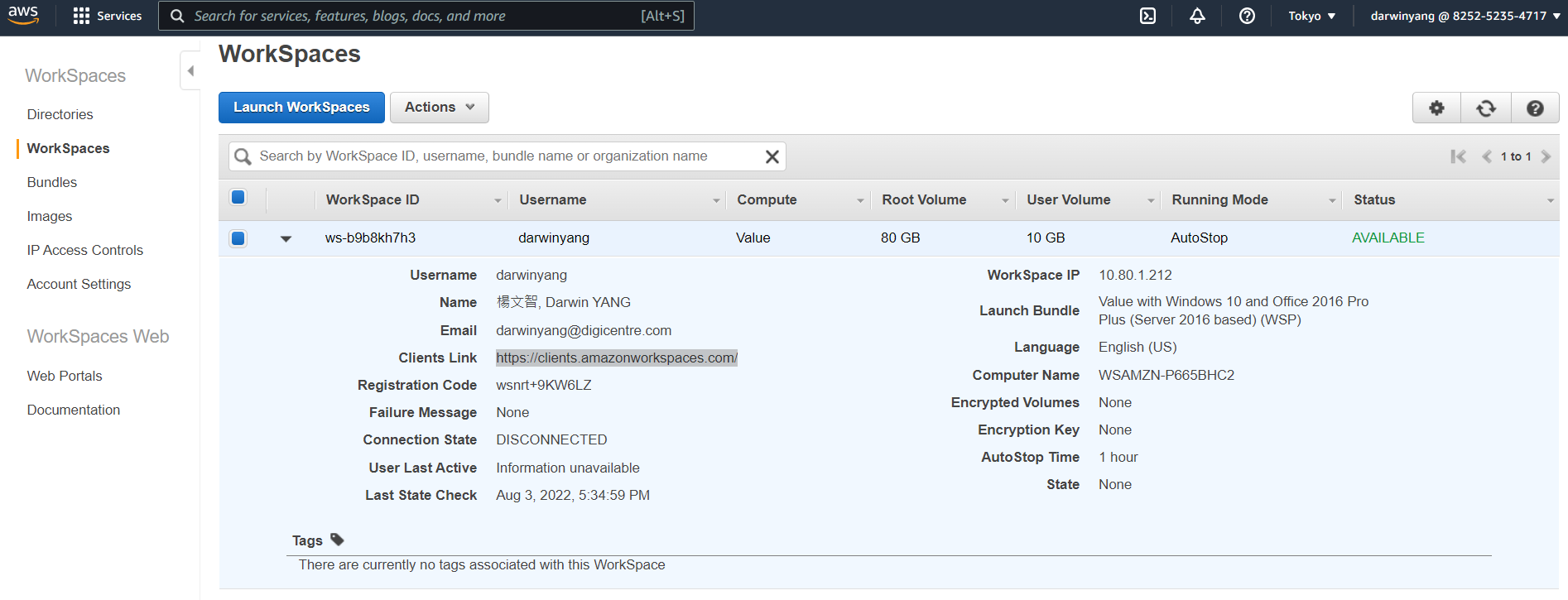
Task: Collapse the ws-b9b8kh7h3 row details
Action: [x=286, y=238]
